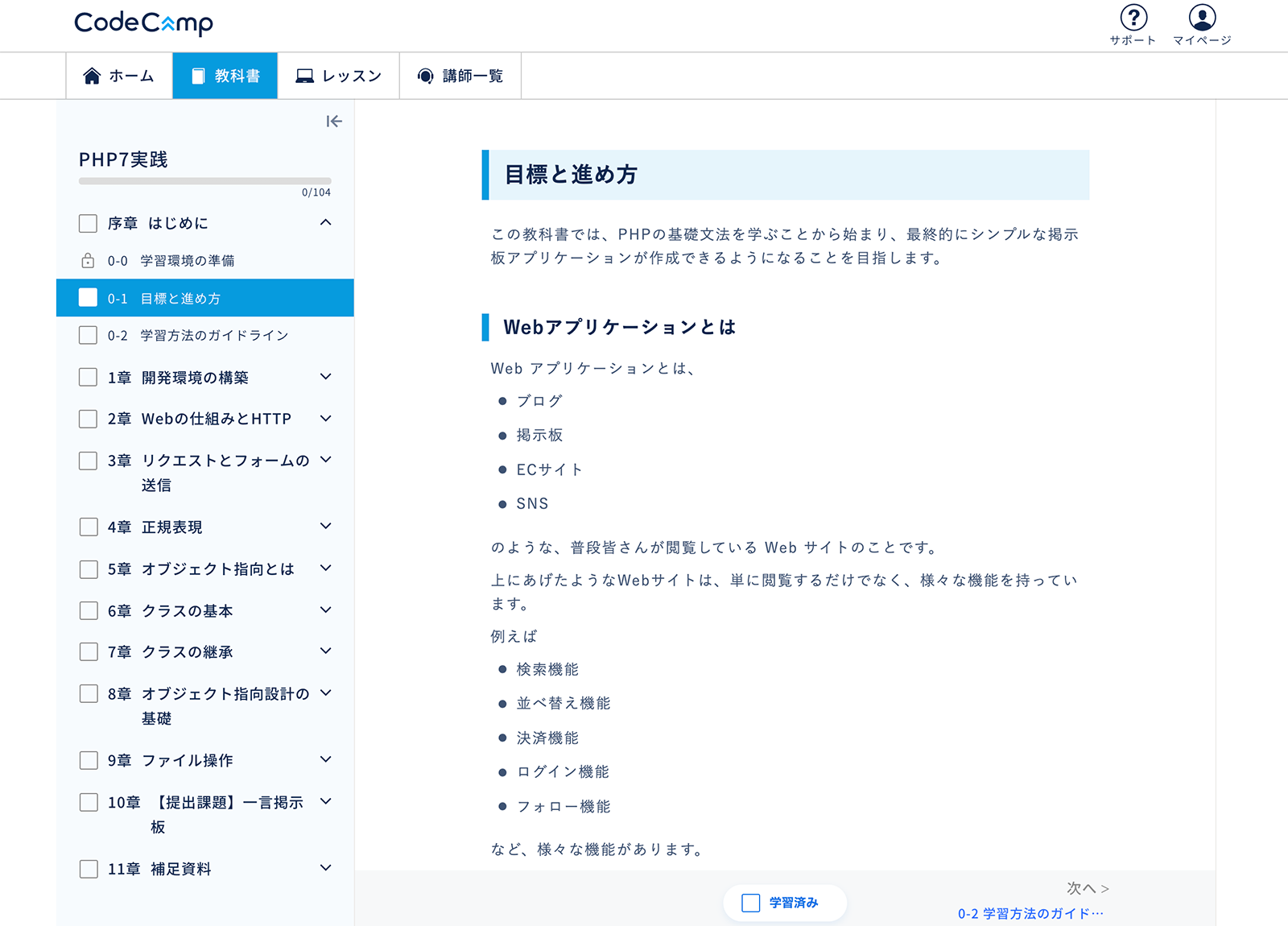Viewport: 1288px width, 926px height.
Task: Click the 0/104 progress count
Action: [316, 192]
